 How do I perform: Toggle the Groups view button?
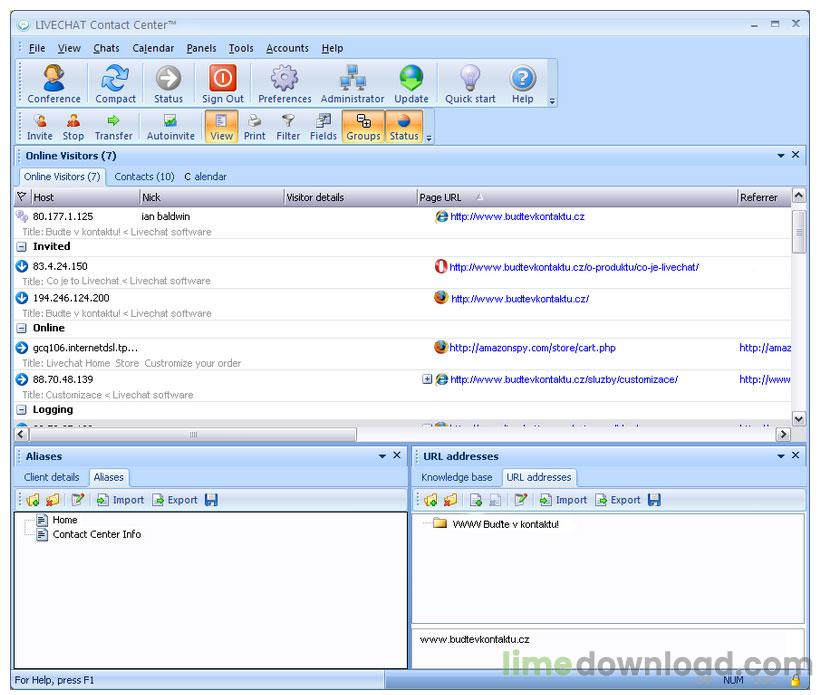363,127
